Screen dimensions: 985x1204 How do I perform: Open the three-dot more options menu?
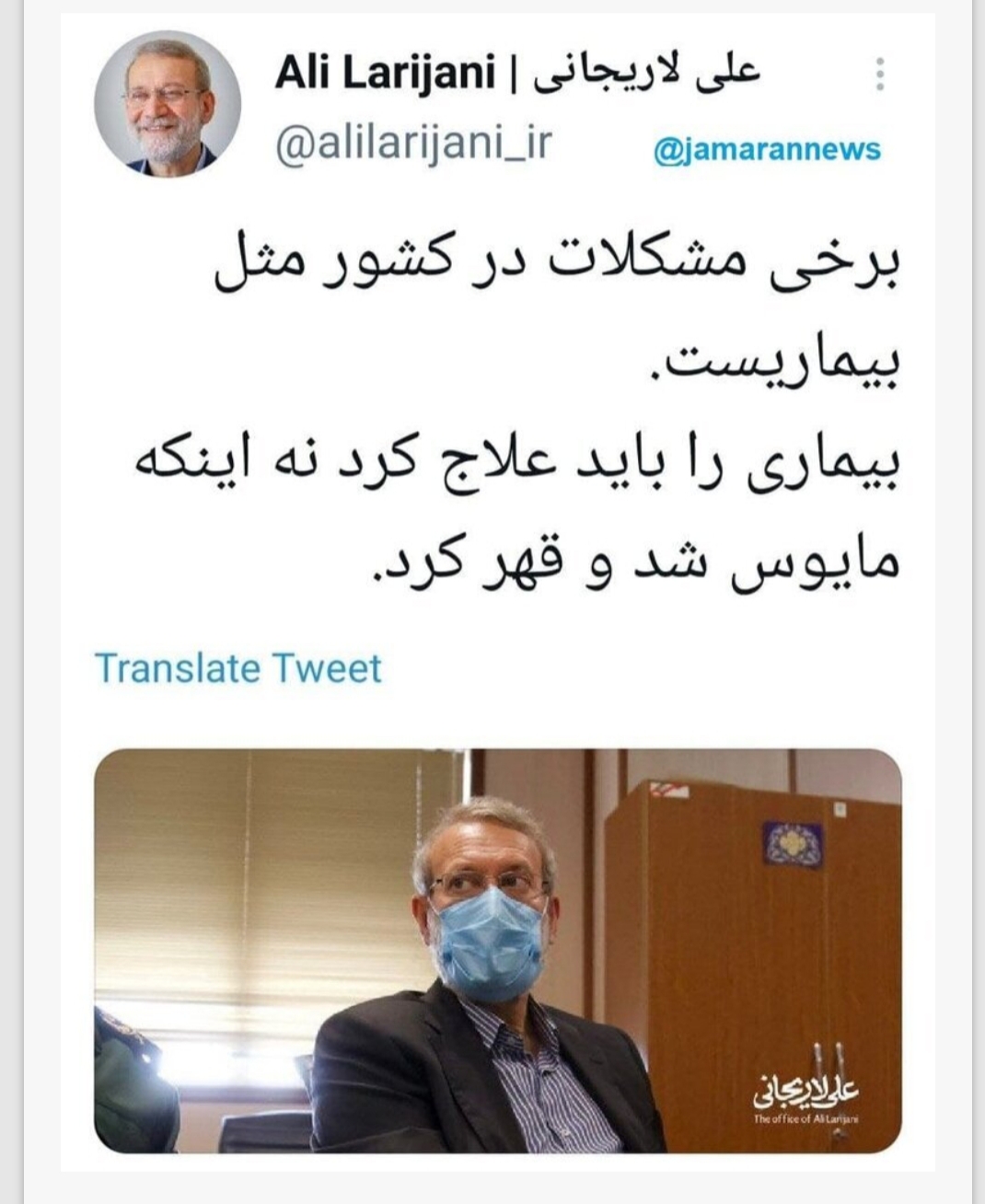pyautogui.click(x=880, y=74)
